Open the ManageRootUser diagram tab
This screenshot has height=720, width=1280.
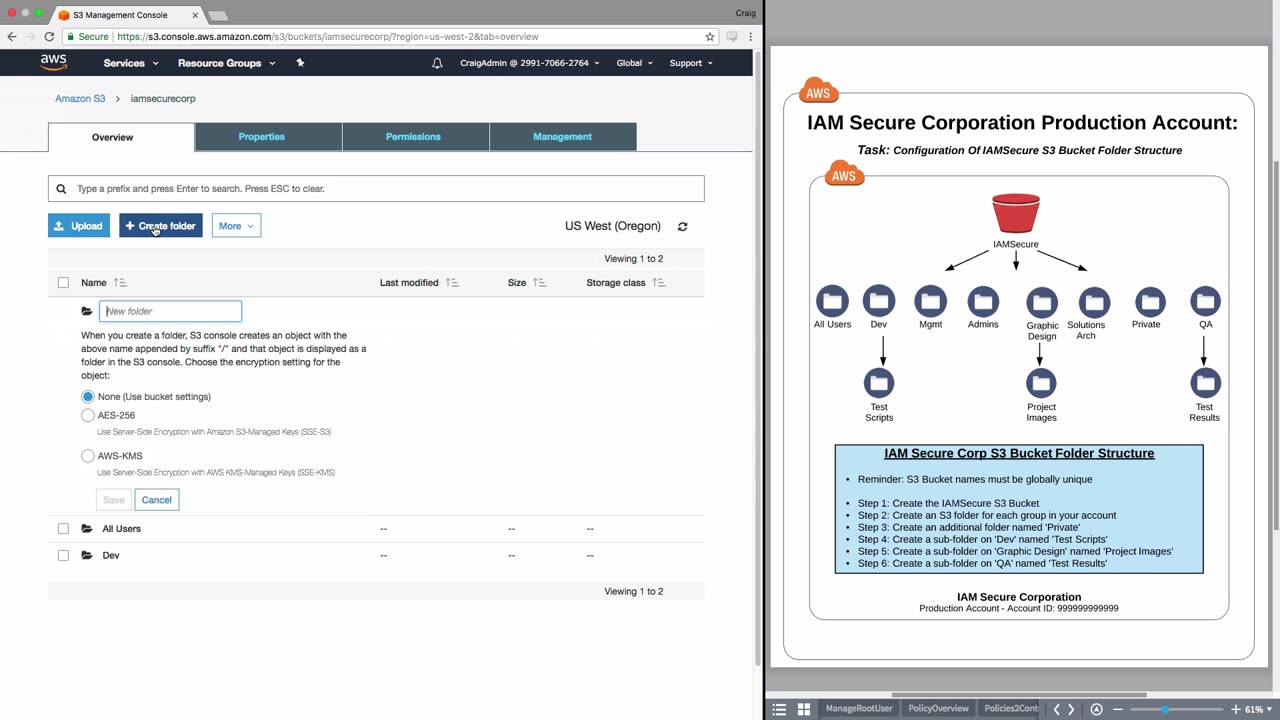coord(859,709)
